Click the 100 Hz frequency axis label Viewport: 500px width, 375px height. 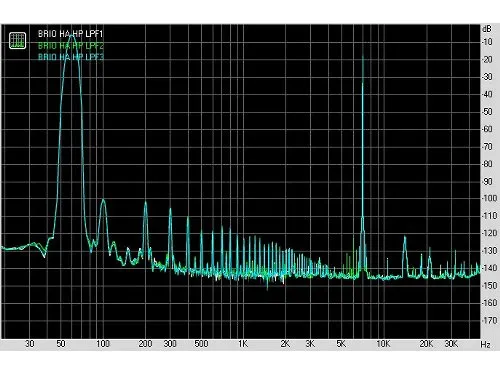click(103, 344)
